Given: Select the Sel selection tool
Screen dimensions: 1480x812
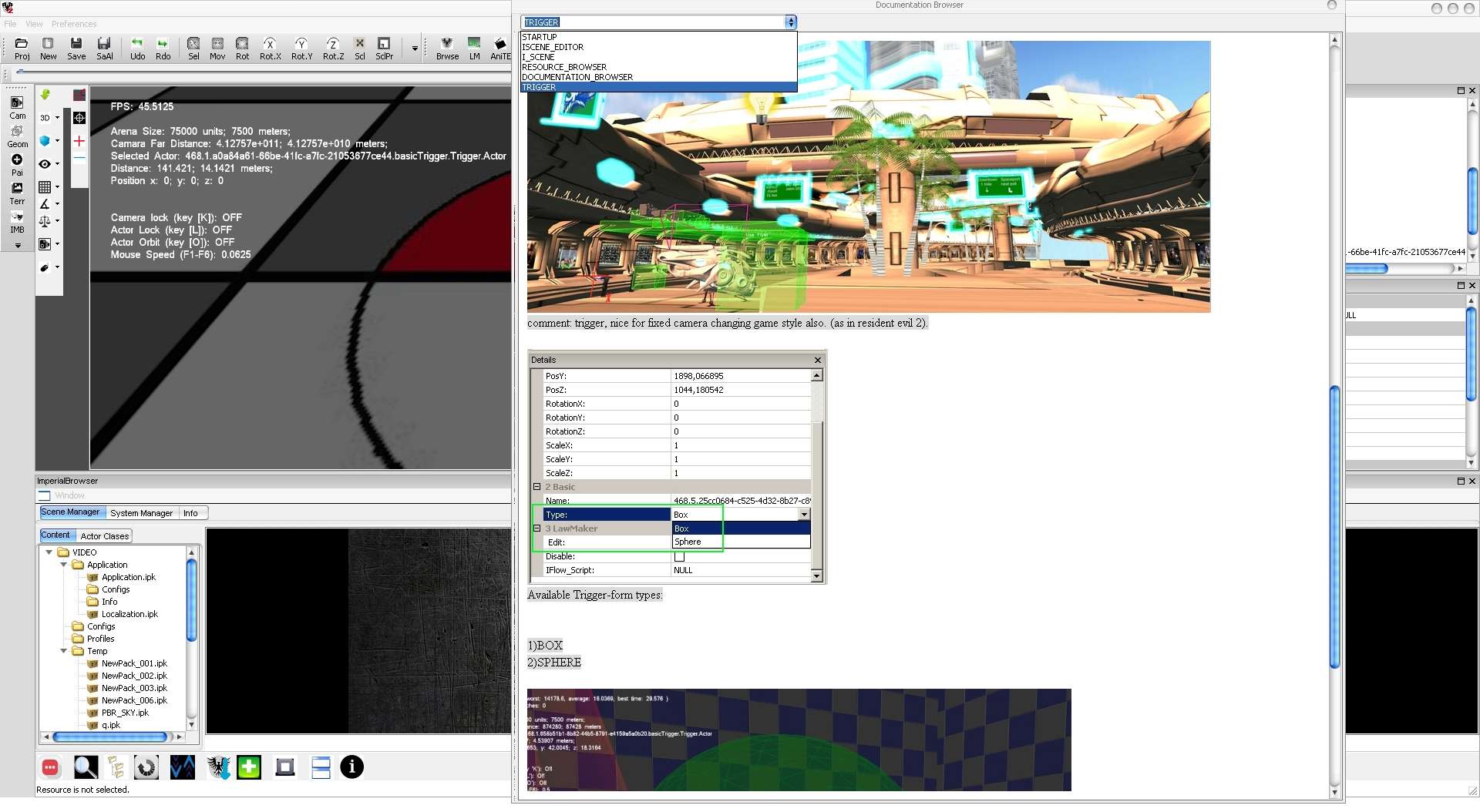Looking at the screenshot, I should 193,49.
